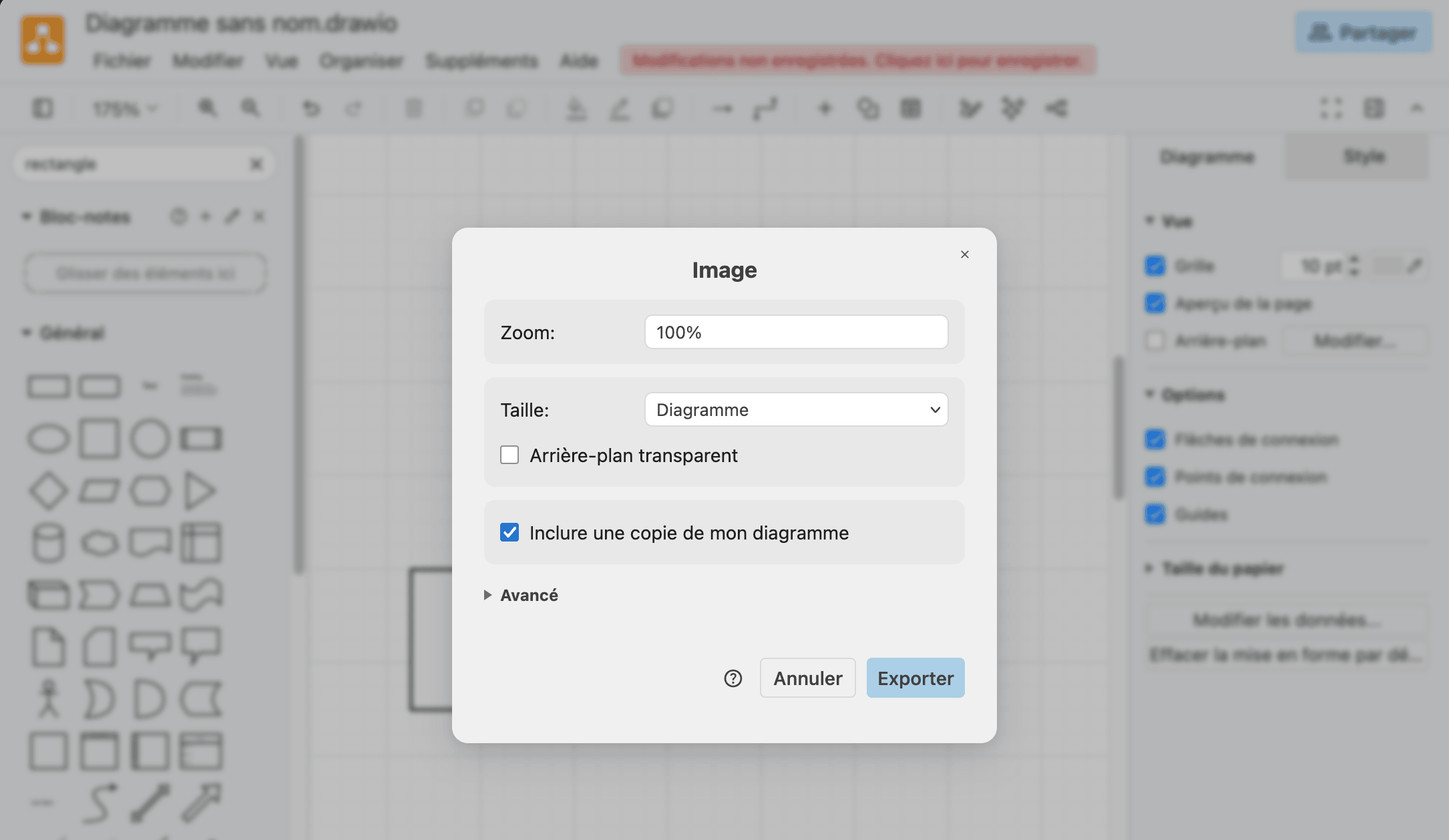1449x840 pixels.
Task: Click the zoom out magnifier icon
Action: point(250,108)
